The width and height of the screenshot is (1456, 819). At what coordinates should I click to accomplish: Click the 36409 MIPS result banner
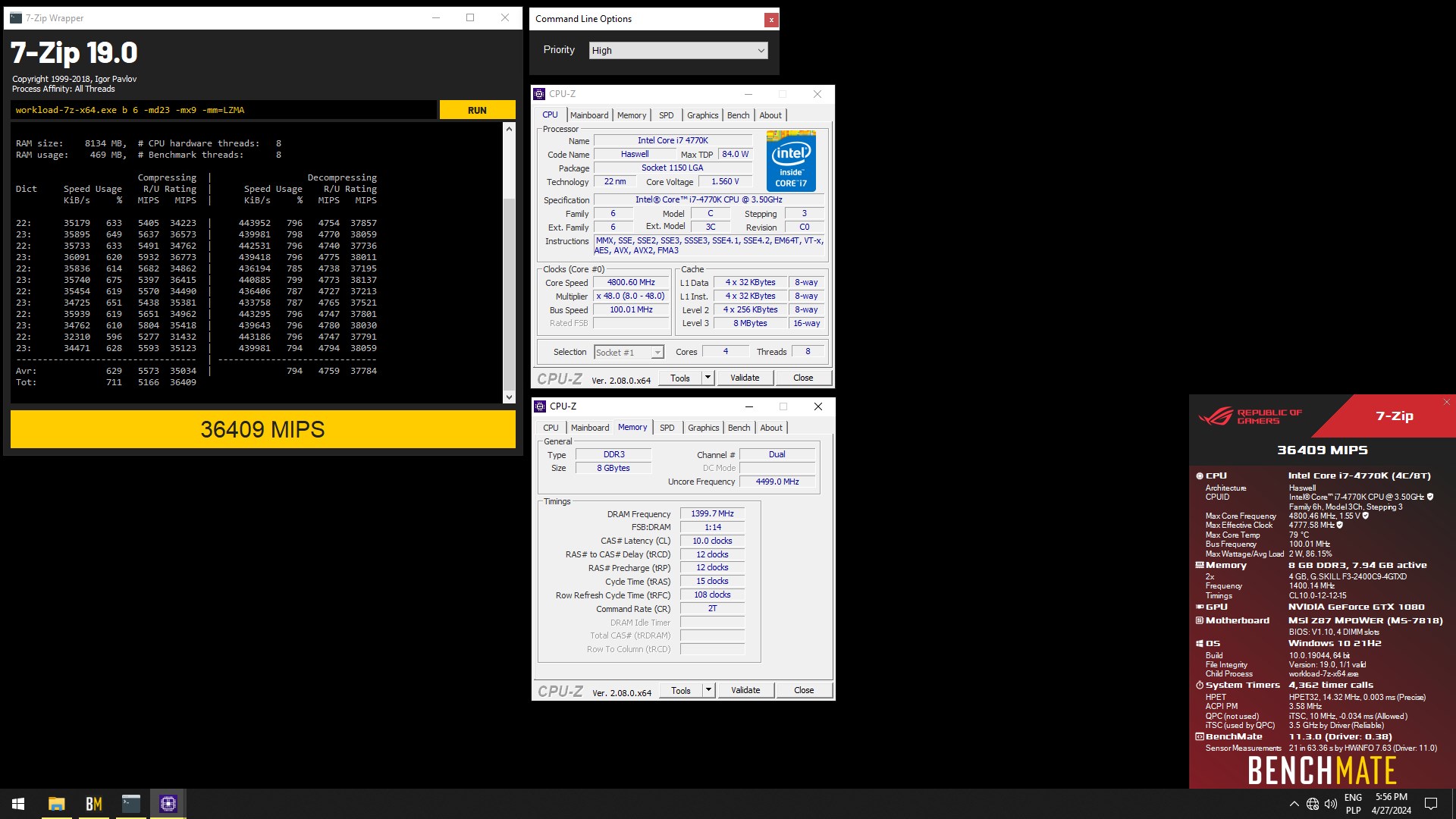click(262, 429)
